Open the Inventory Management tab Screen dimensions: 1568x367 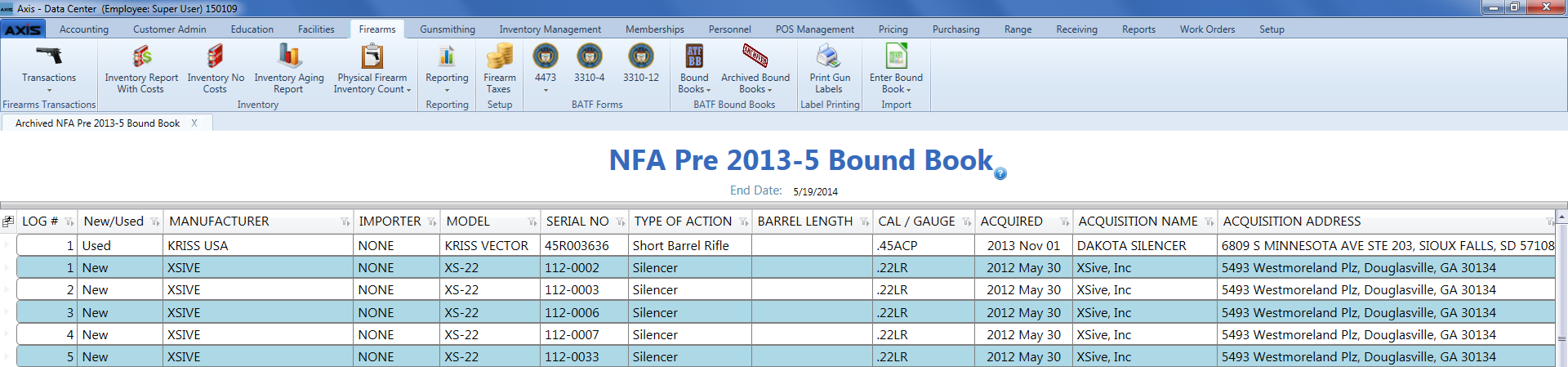coord(550,29)
